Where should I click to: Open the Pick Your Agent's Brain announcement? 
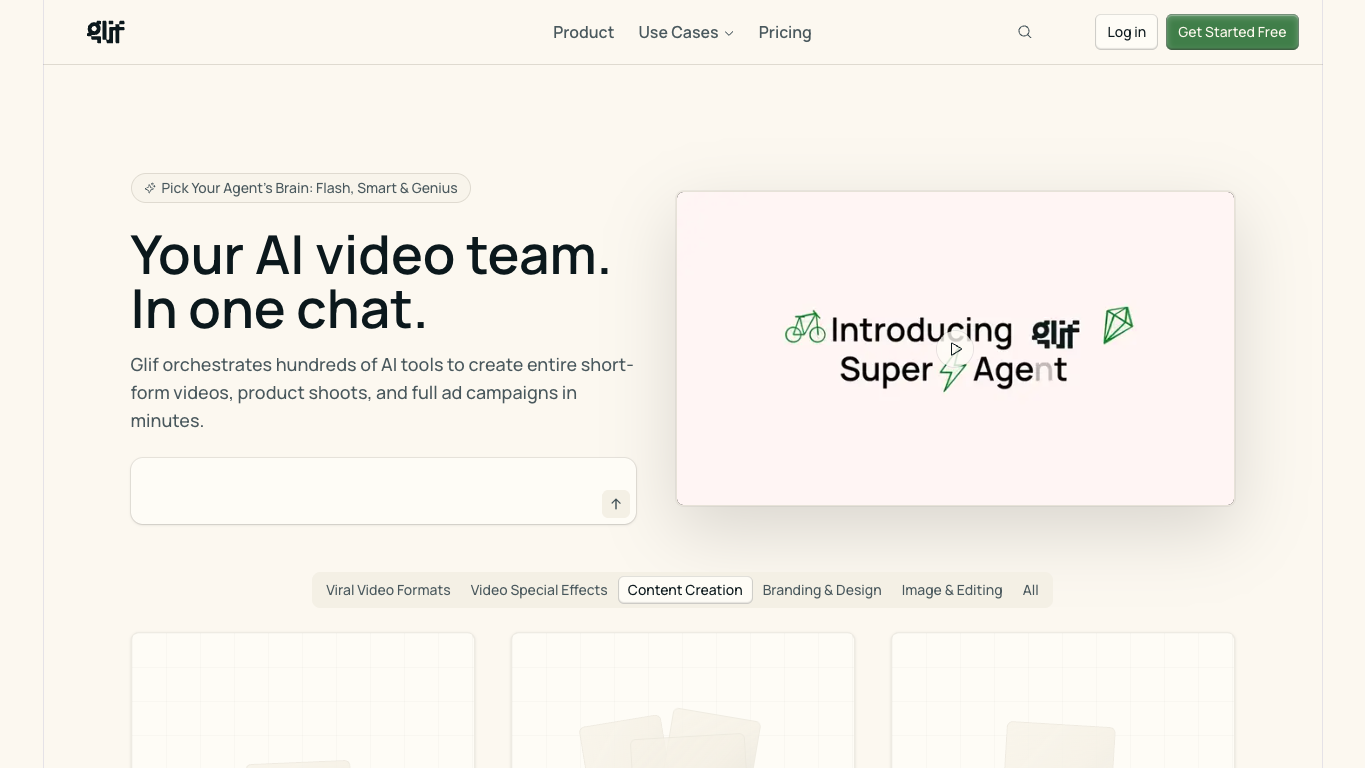click(x=301, y=188)
